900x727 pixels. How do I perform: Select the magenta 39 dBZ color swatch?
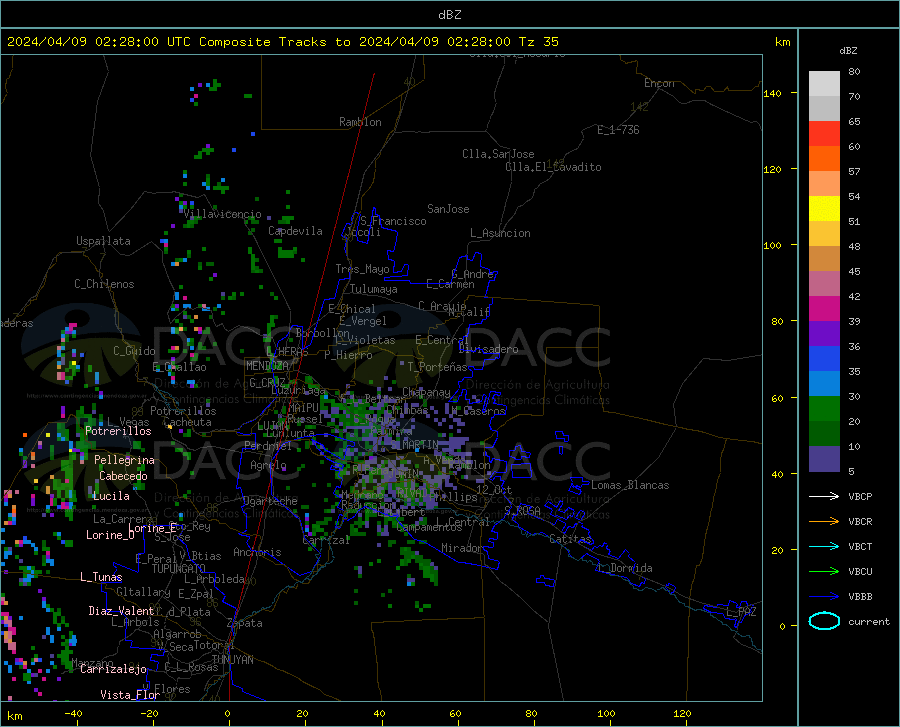(x=824, y=309)
